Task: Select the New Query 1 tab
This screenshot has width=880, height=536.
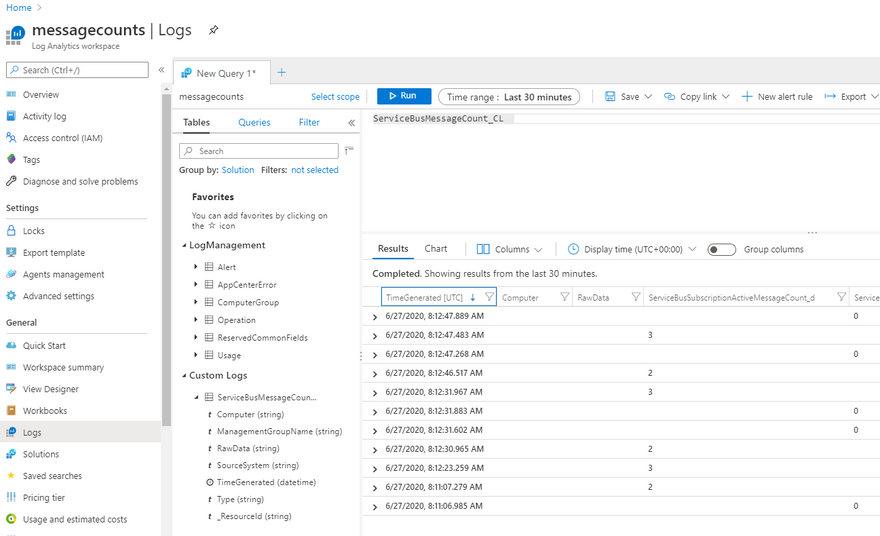Action: click(222, 73)
